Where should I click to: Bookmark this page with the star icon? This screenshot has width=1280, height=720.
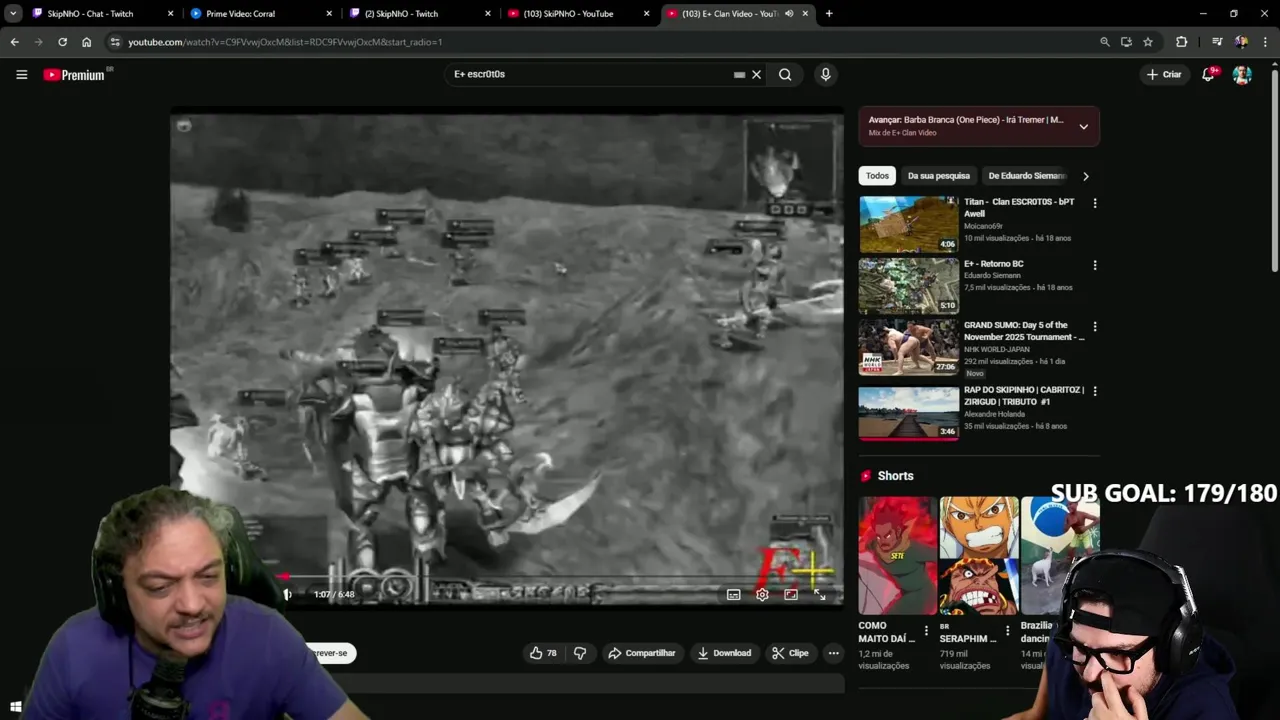(1148, 42)
